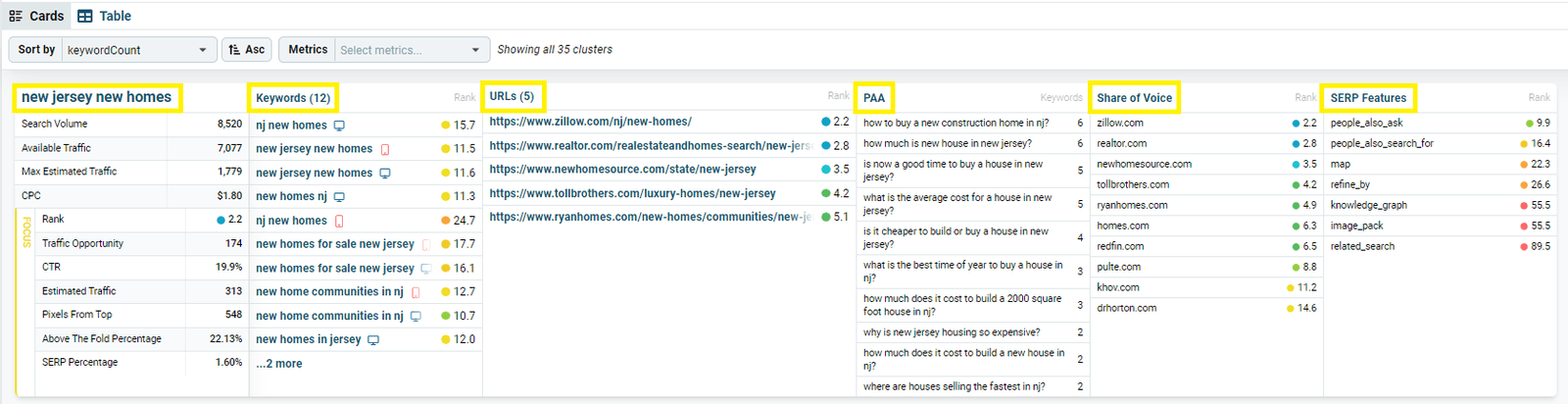The image size is (1568, 404).
Task: Switch to the Table view tab
Action: pyautogui.click(x=104, y=16)
